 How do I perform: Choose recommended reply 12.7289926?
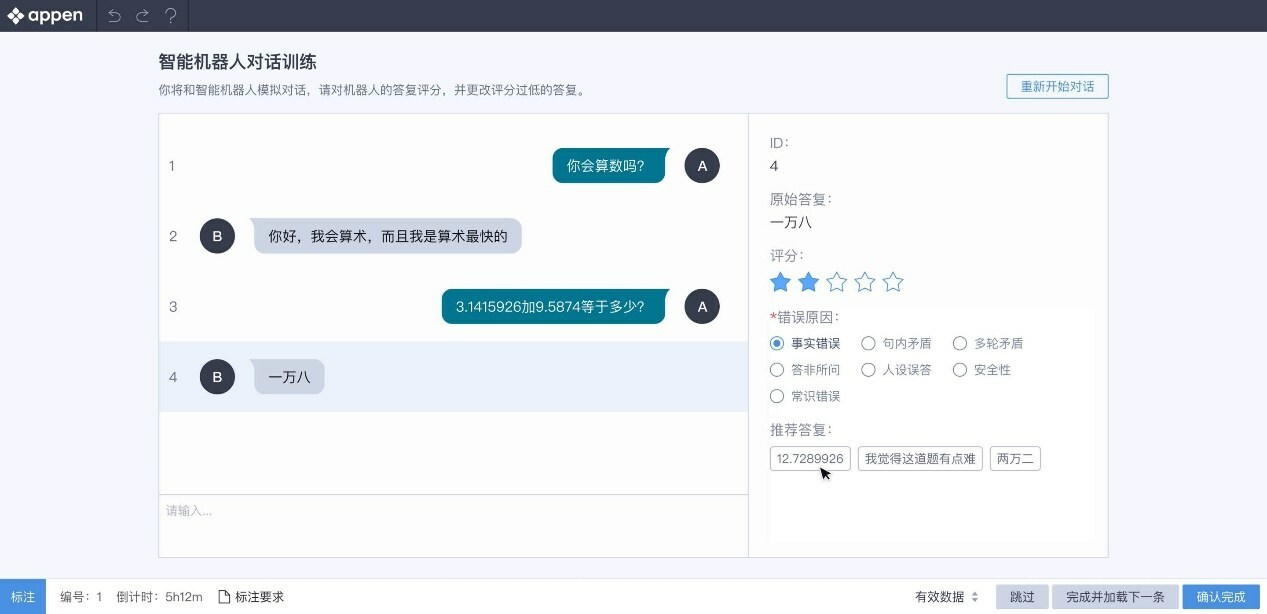pos(810,459)
